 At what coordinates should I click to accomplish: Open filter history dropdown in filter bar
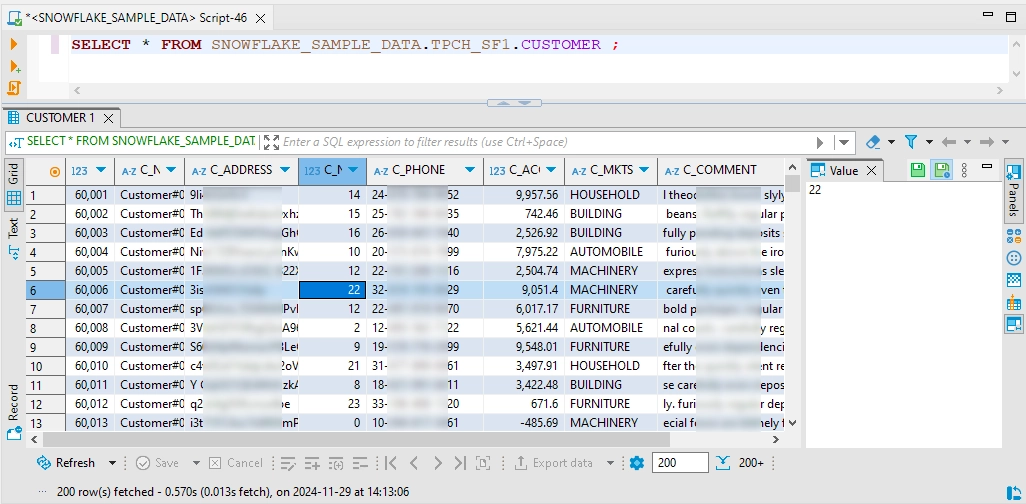click(x=844, y=142)
